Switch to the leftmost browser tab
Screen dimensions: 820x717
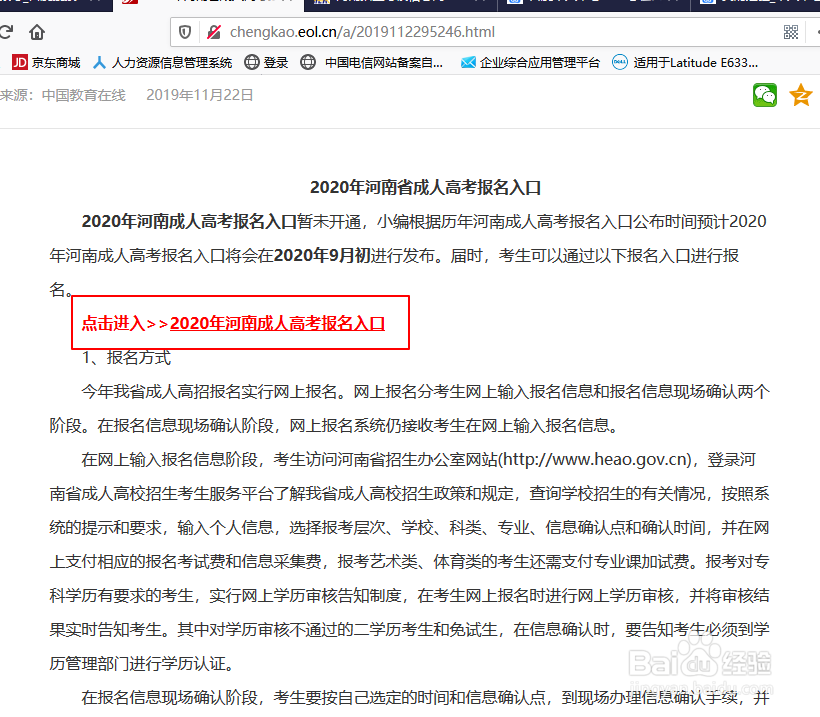55,5
